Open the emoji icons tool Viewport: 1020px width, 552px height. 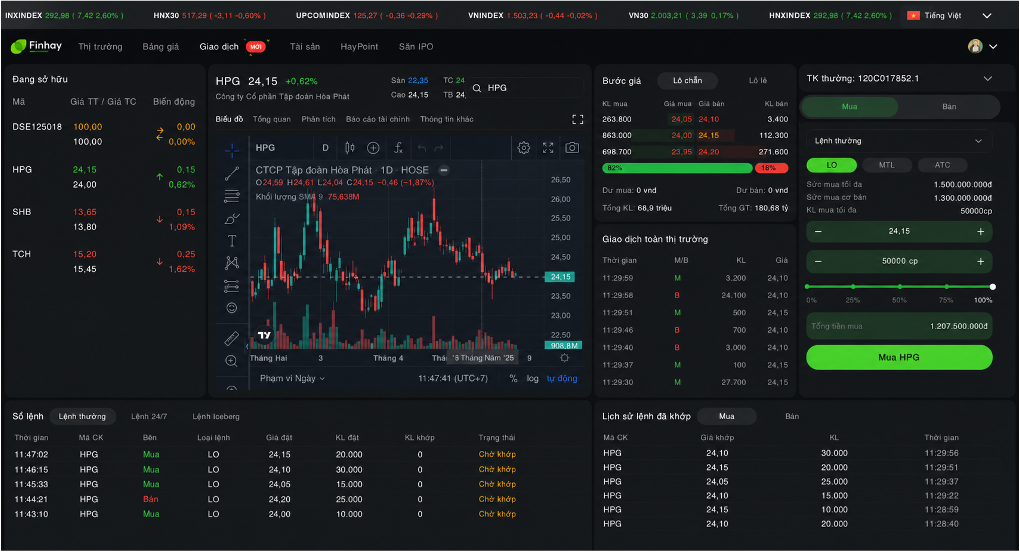[x=232, y=308]
